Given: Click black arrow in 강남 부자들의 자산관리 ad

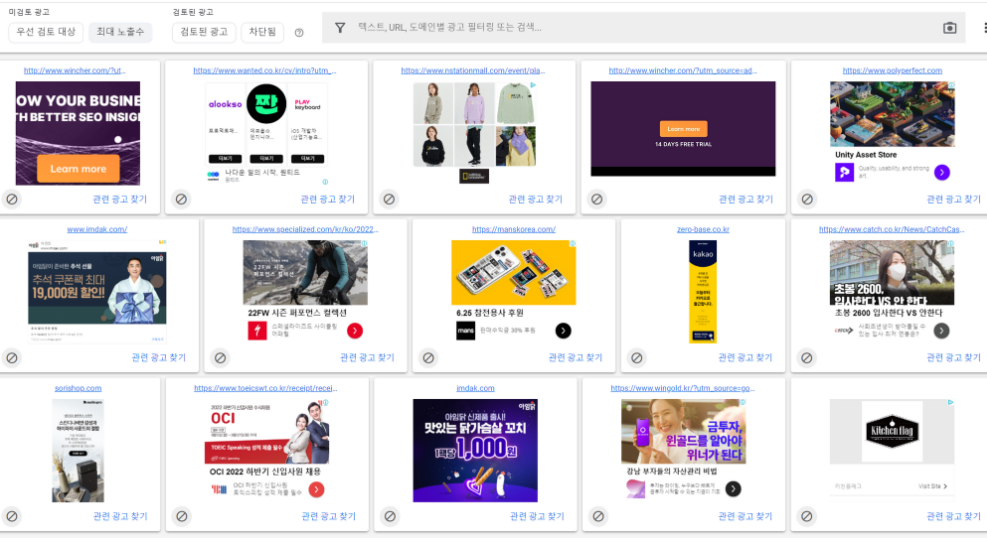Looking at the screenshot, I should coord(733,489).
